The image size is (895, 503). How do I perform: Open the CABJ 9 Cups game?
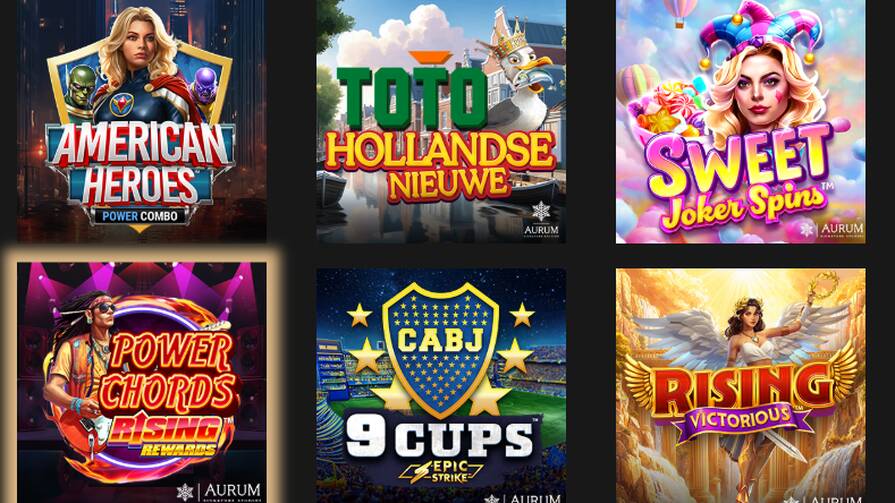pos(441,386)
